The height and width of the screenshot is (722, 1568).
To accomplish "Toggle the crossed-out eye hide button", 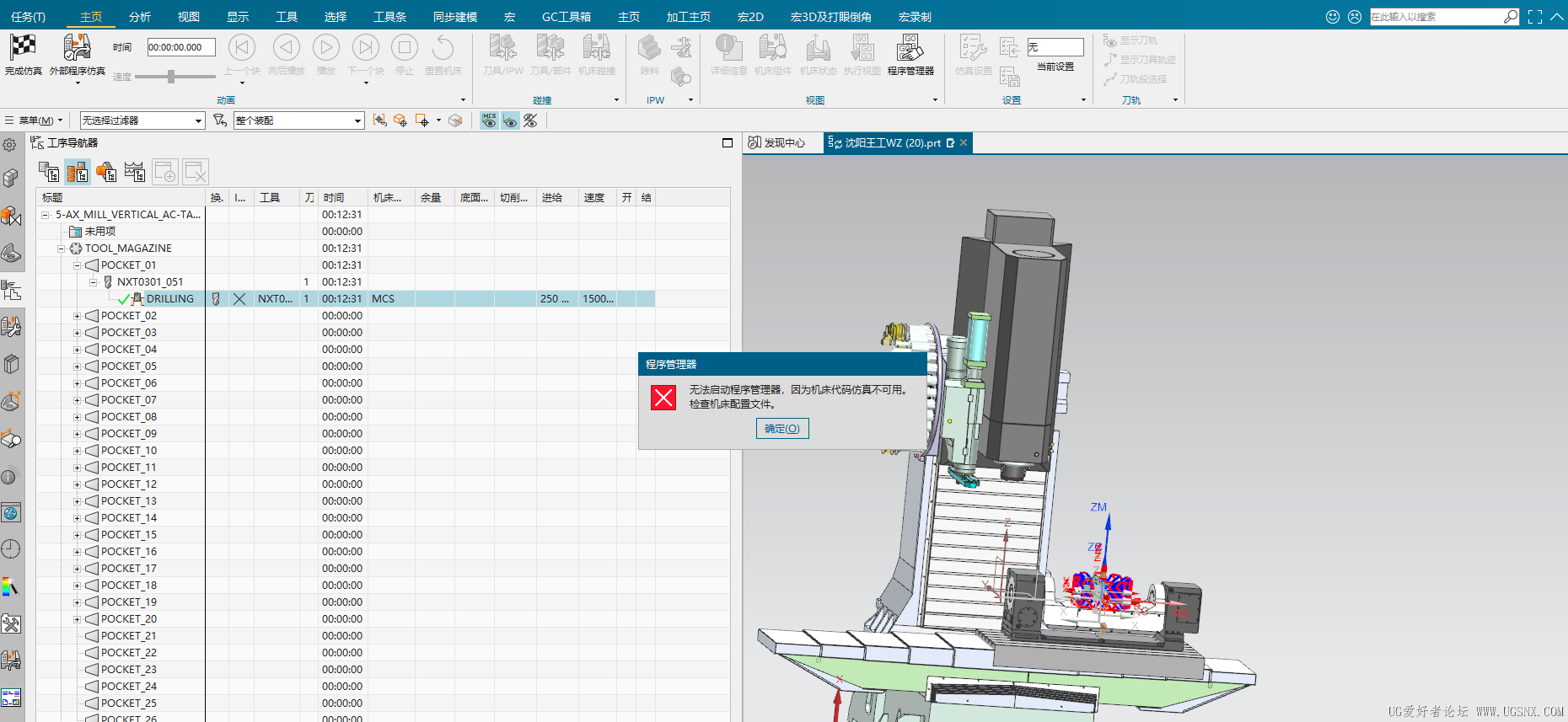I will 530,120.
